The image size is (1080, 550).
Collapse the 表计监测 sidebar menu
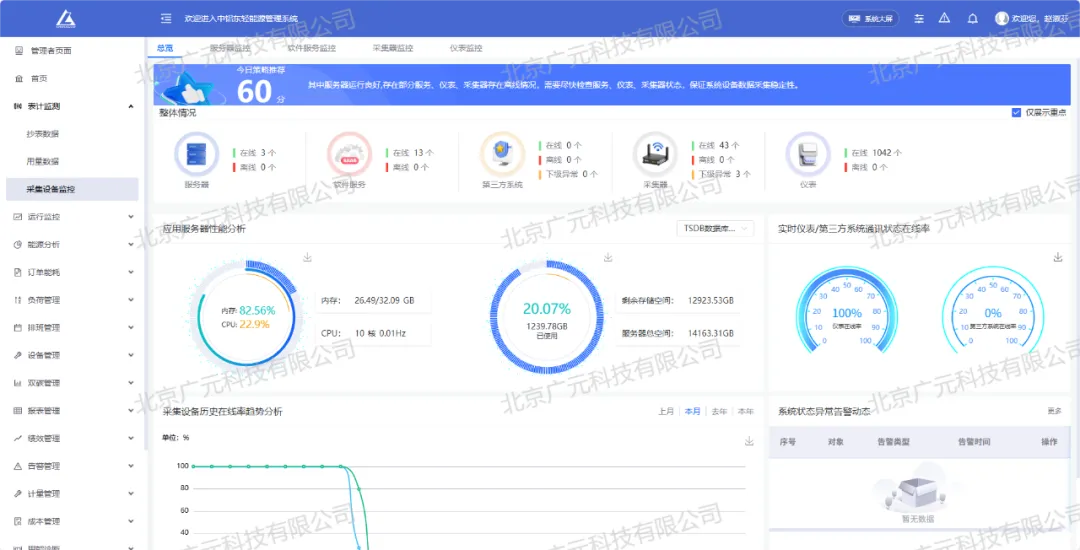(x=131, y=106)
